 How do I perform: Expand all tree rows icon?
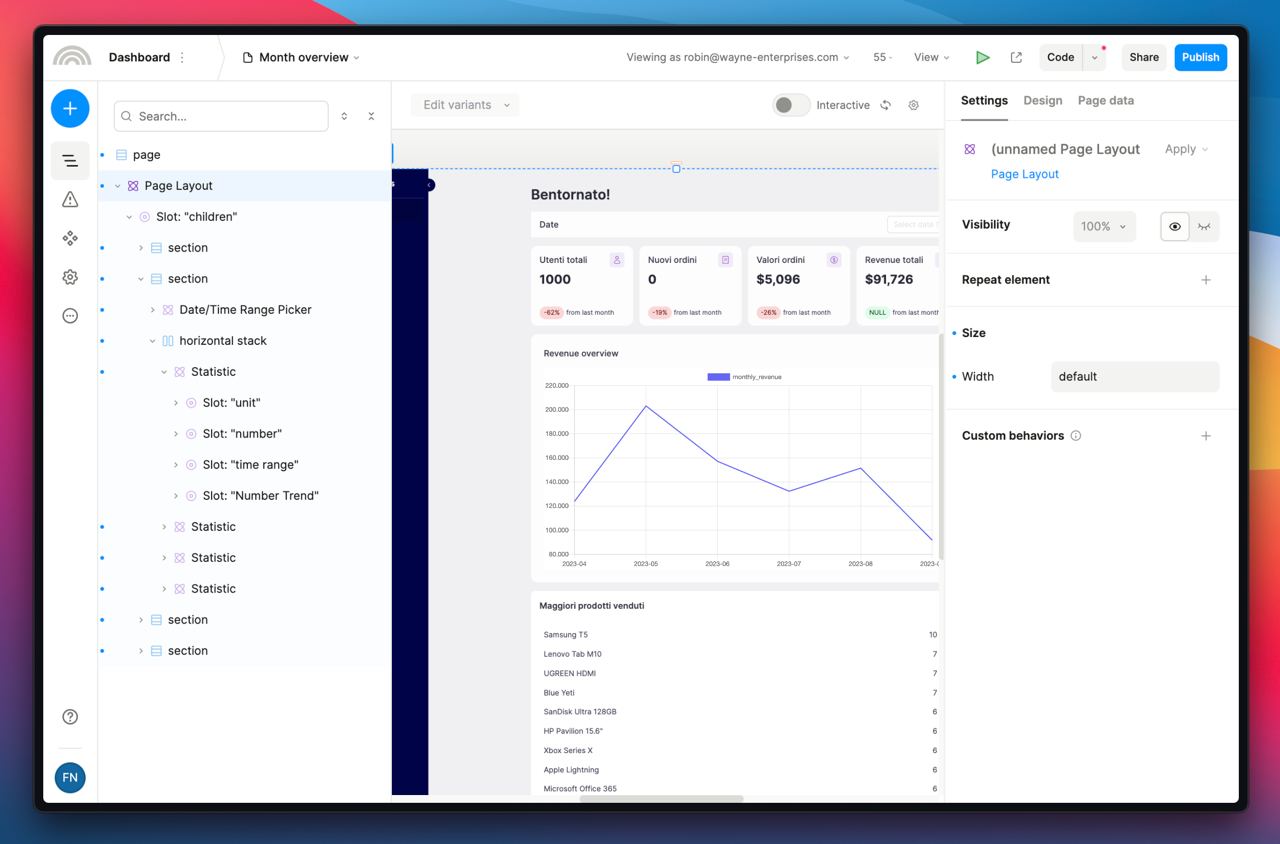pyautogui.click(x=344, y=116)
